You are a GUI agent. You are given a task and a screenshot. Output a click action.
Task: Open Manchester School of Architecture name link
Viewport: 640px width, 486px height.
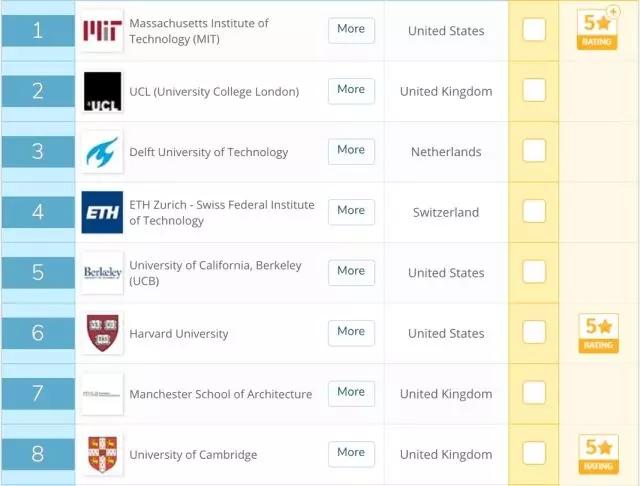pyautogui.click(x=221, y=394)
